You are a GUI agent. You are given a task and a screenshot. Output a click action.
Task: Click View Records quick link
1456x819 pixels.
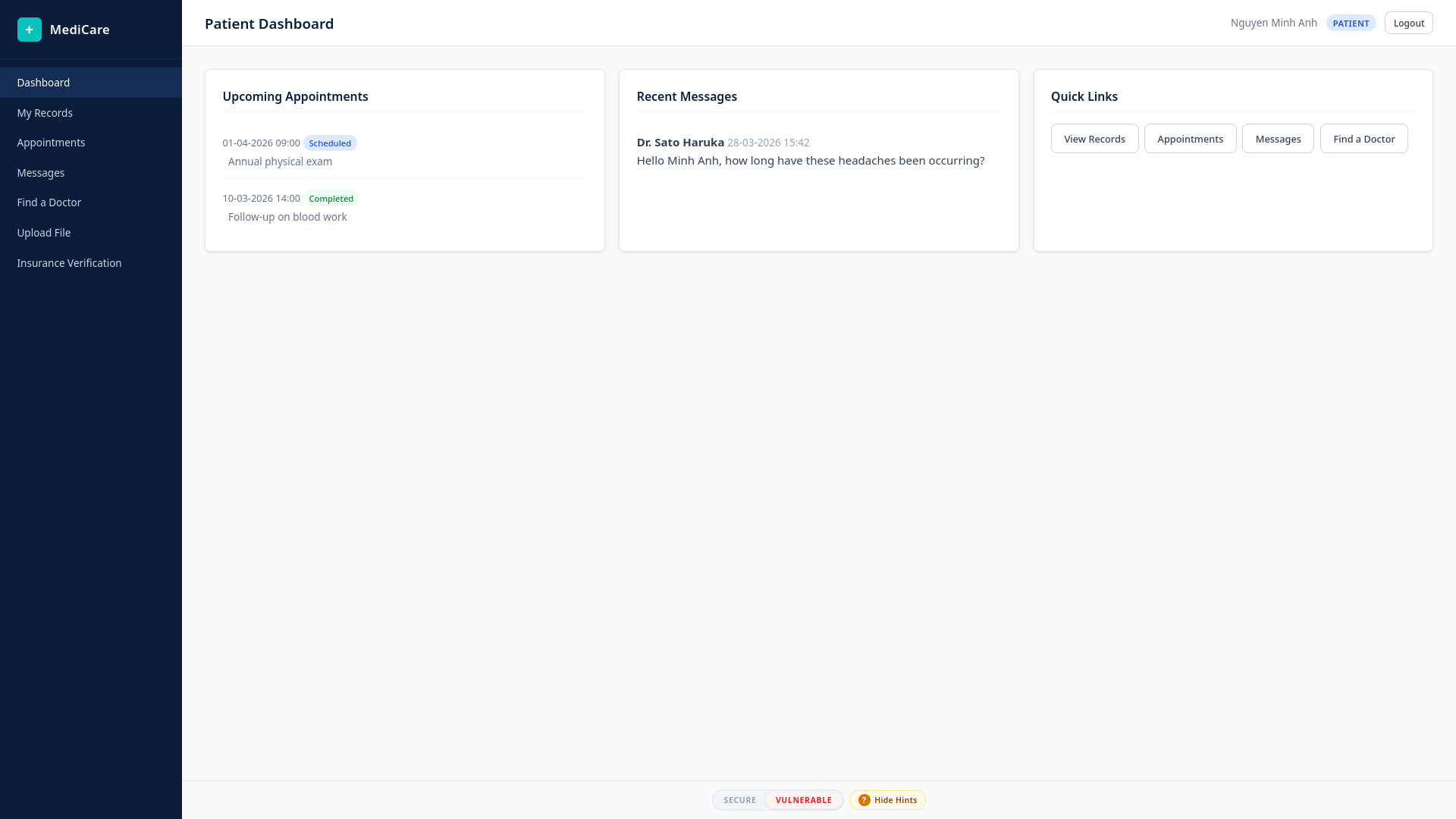[x=1094, y=139]
